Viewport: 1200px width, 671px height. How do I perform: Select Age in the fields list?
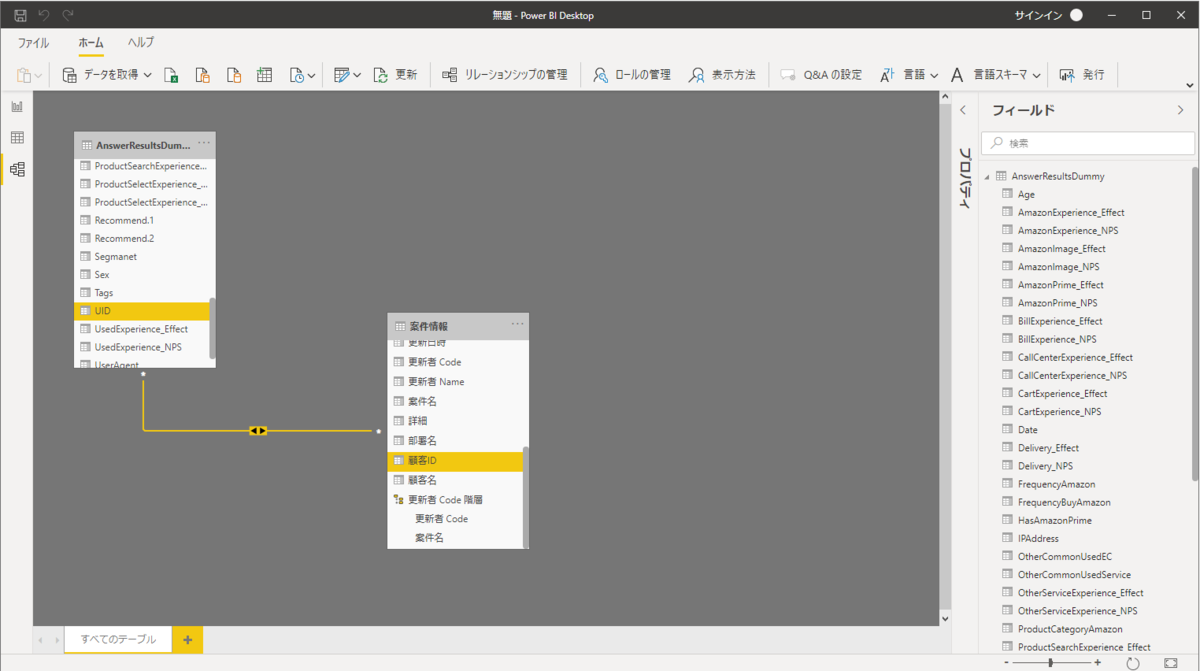[x=1026, y=194]
